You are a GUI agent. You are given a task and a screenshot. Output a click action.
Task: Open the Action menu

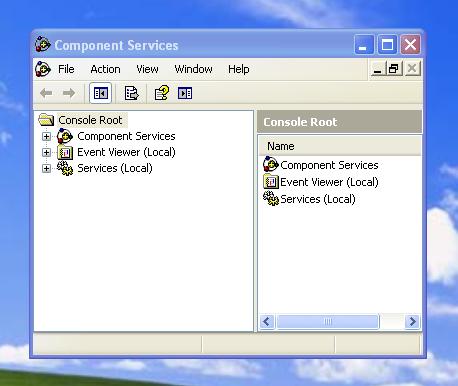[105, 69]
